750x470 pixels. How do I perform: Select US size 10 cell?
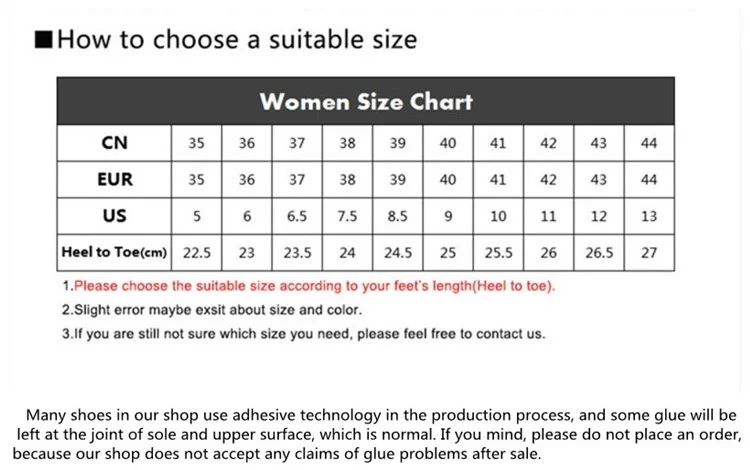[498, 216]
